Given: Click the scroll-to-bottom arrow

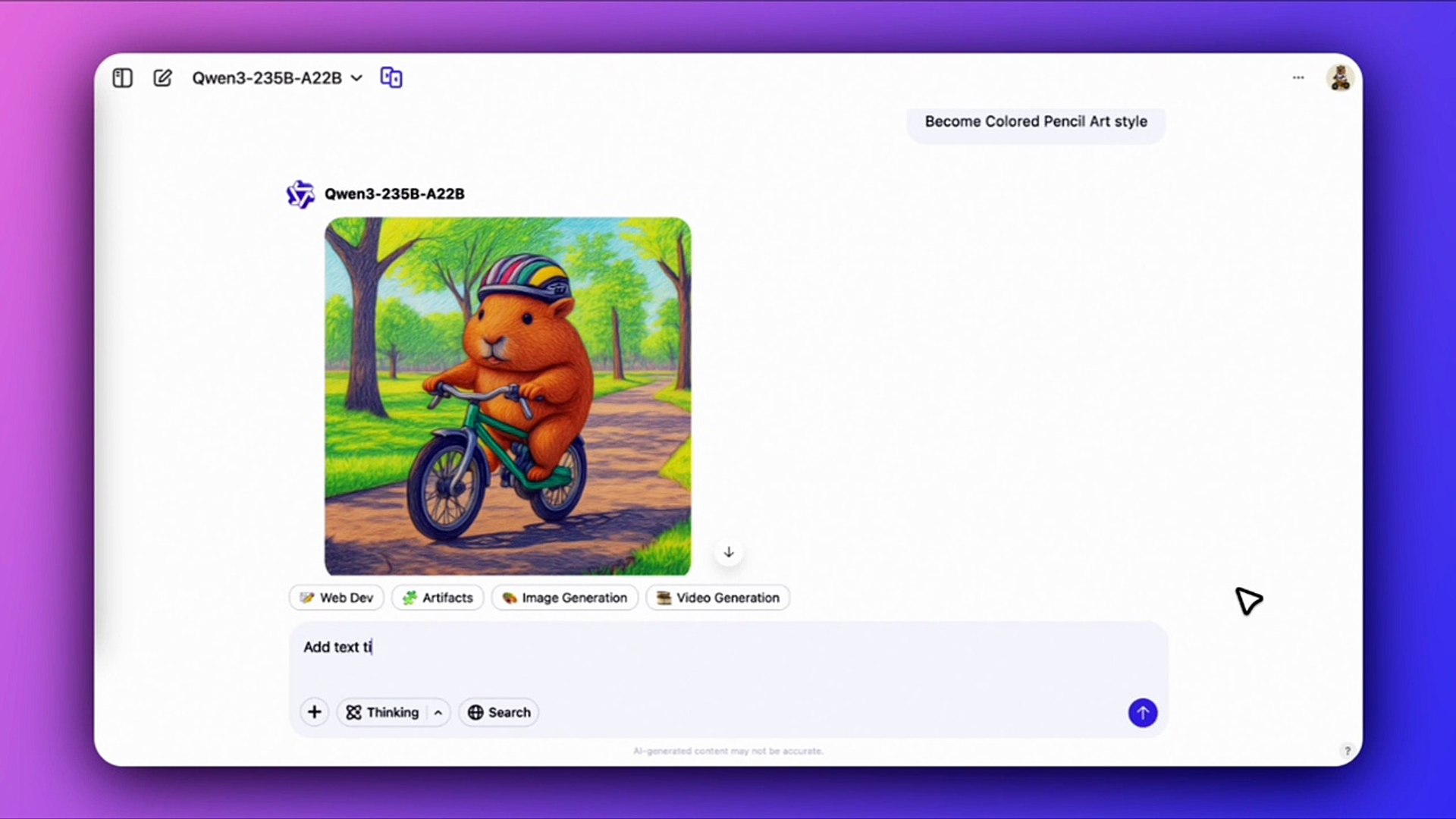Looking at the screenshot, I should (x=728, y=552).
